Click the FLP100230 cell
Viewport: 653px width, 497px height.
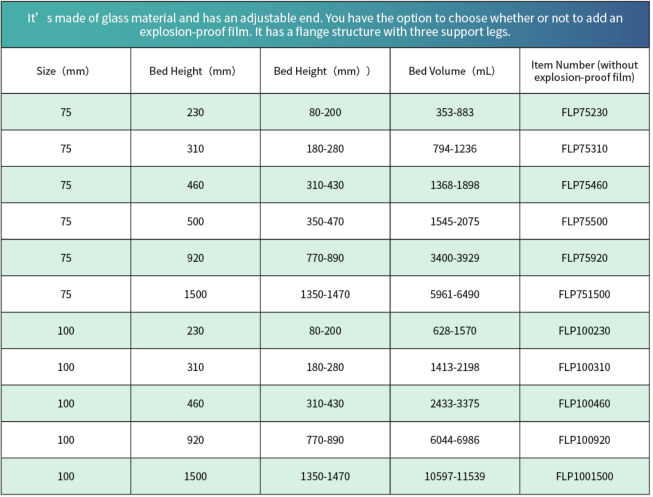click(585, 331)
